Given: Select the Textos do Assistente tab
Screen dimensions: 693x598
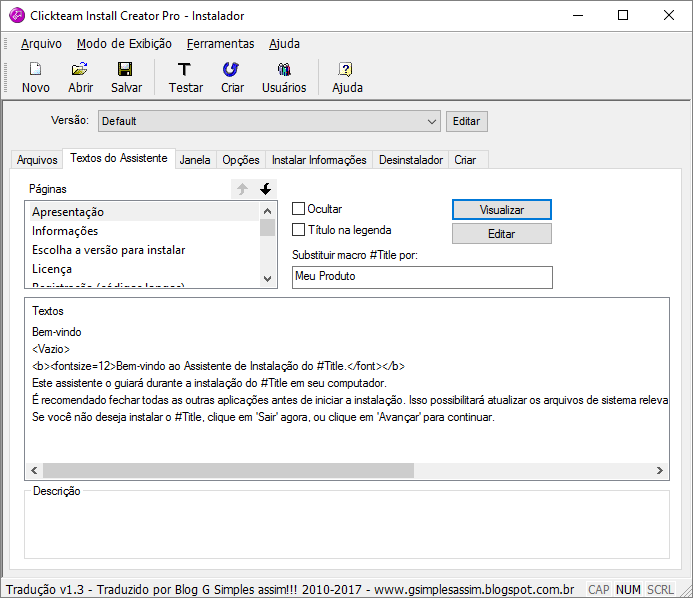Looking at the screenshot, I should point(119,158).
